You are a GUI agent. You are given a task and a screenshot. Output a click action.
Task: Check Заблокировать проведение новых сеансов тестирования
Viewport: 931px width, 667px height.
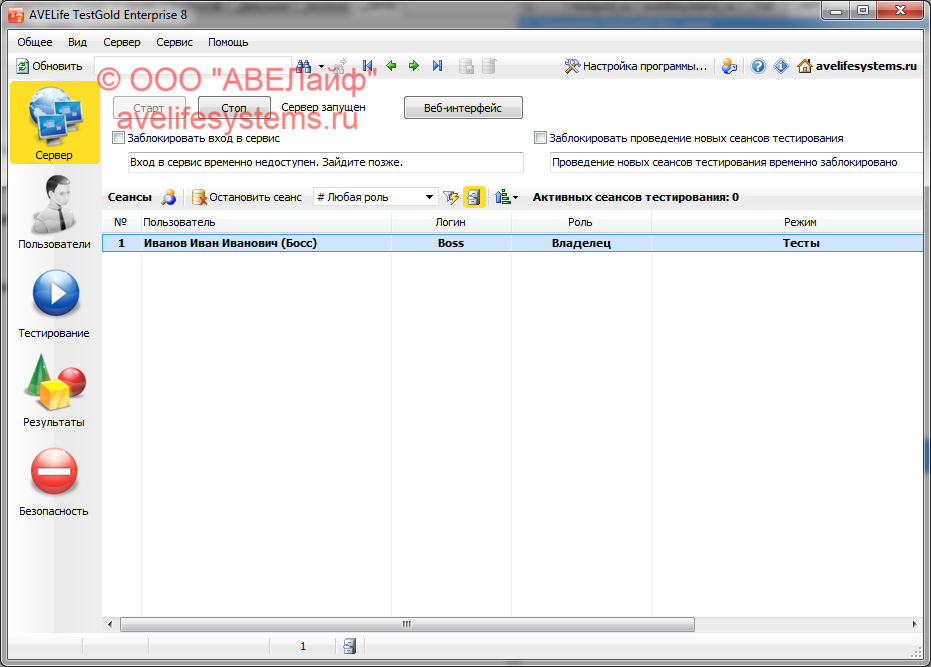(x=540, y=137)
